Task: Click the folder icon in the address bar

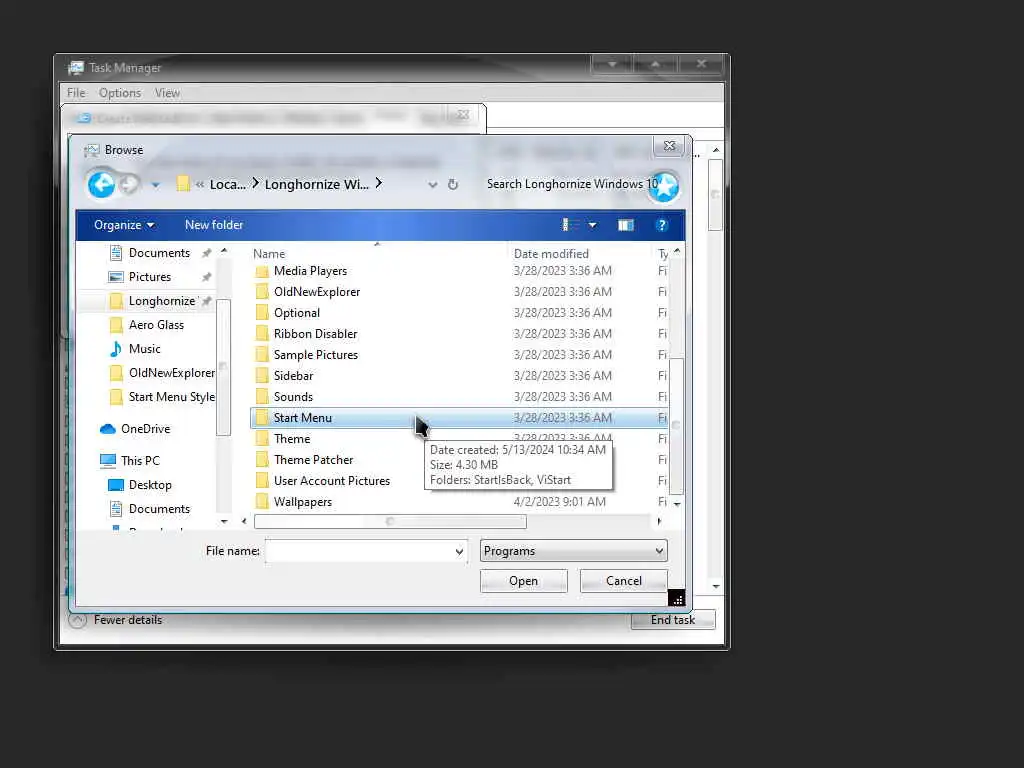Action: click(x=183, y=184)
